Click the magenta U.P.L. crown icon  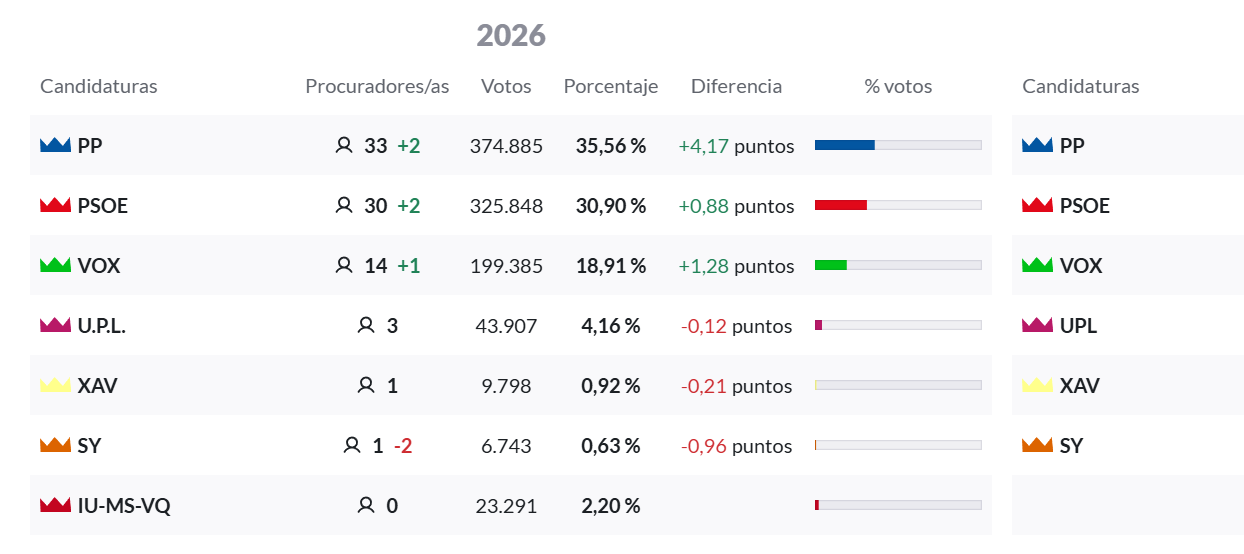coord(55,325)
